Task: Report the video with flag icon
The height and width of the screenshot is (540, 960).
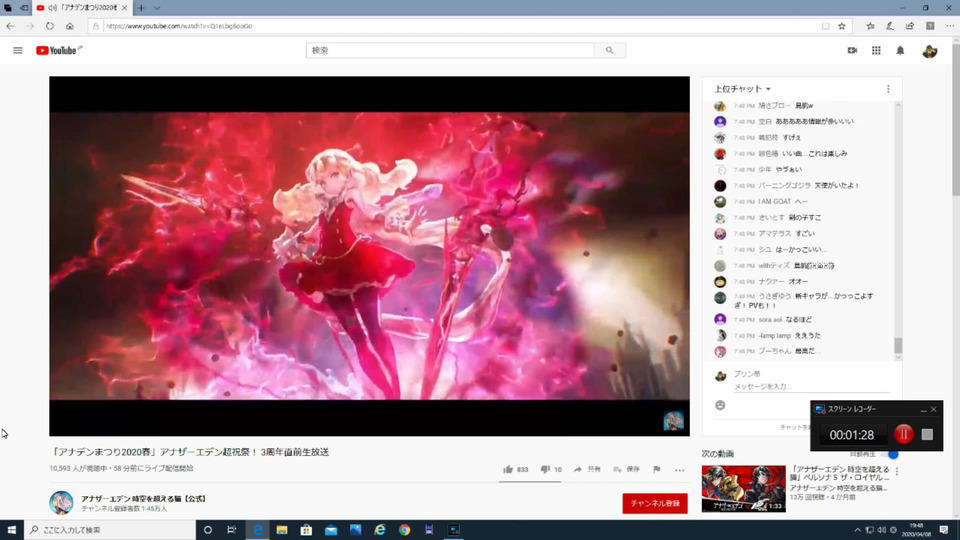Action: point(656,470)
